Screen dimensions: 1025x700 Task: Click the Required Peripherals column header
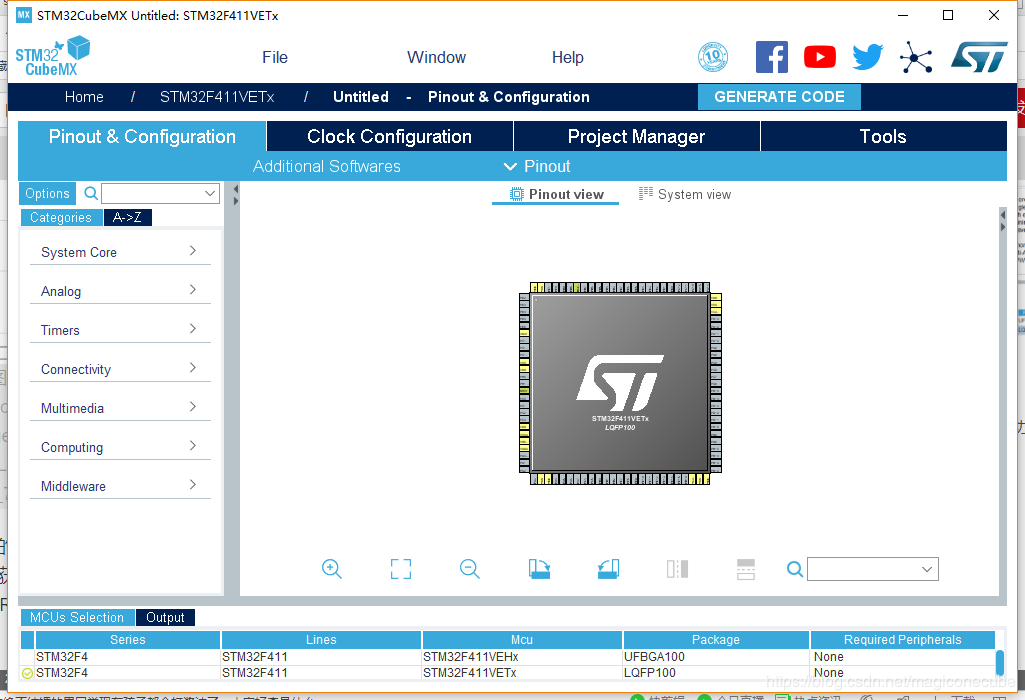point(903,640)
